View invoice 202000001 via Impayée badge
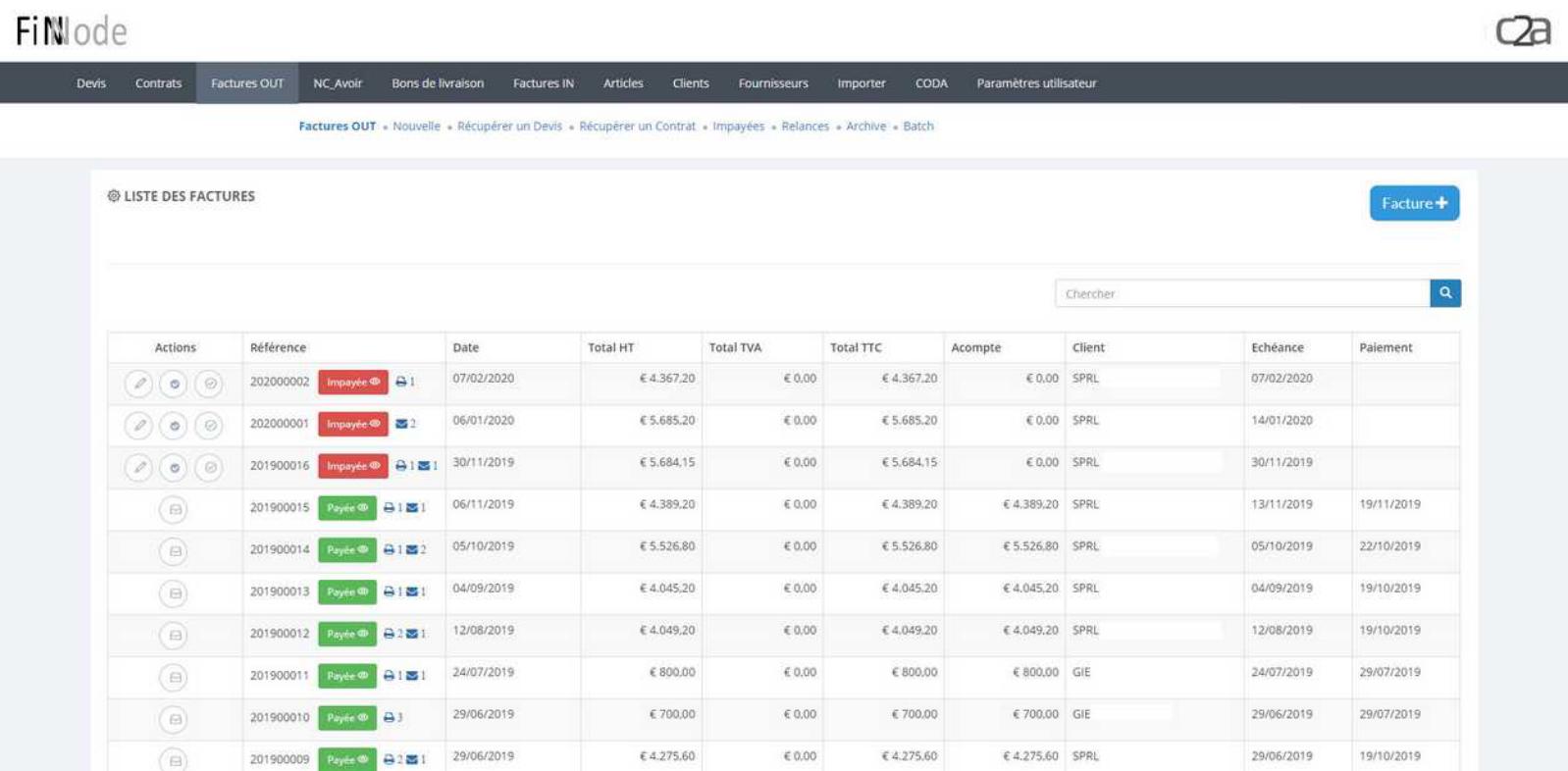 tap(352, 425)
